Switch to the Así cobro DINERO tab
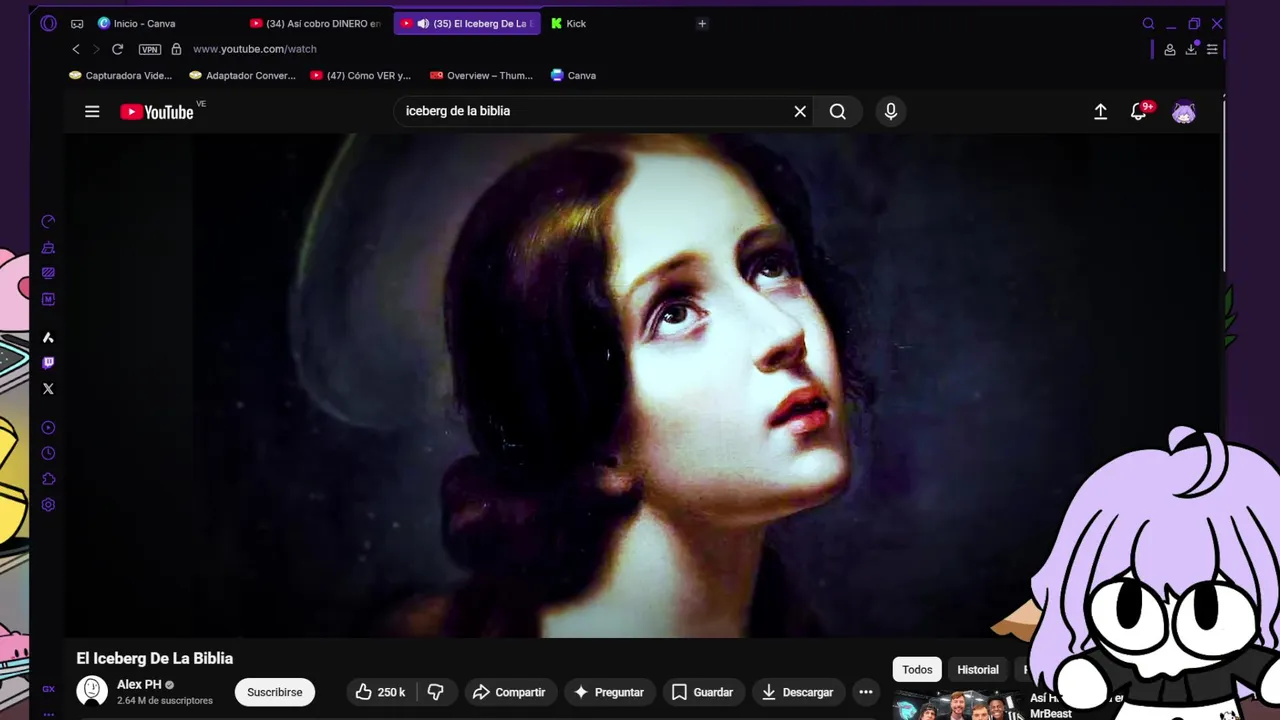1280x720 pixels. pyautogui.click(x=315, y=23)
